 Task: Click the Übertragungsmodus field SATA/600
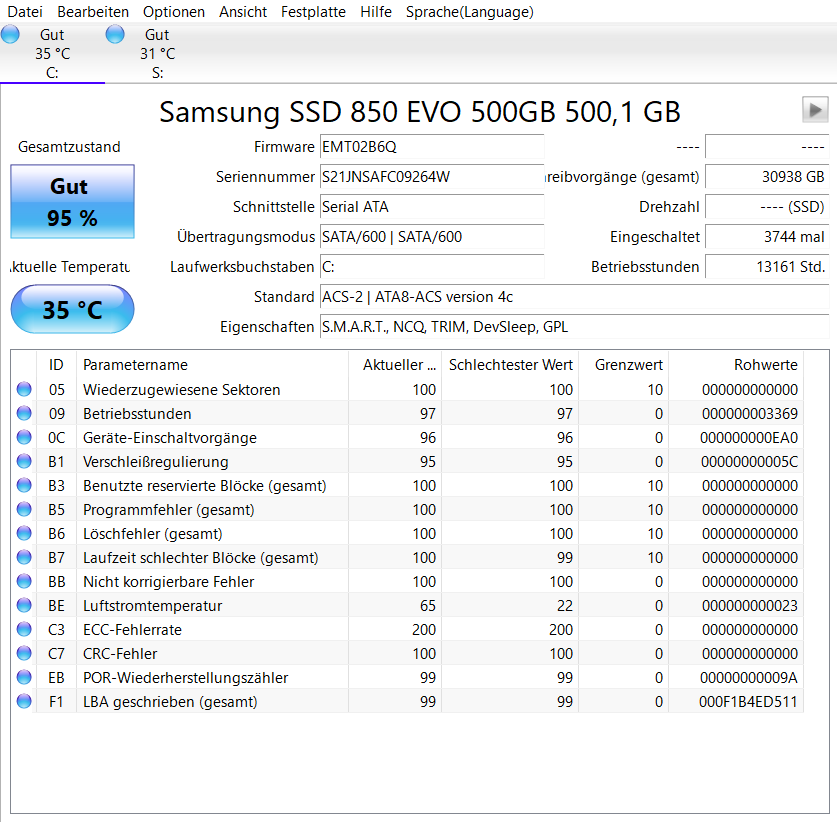coord(432,236)
